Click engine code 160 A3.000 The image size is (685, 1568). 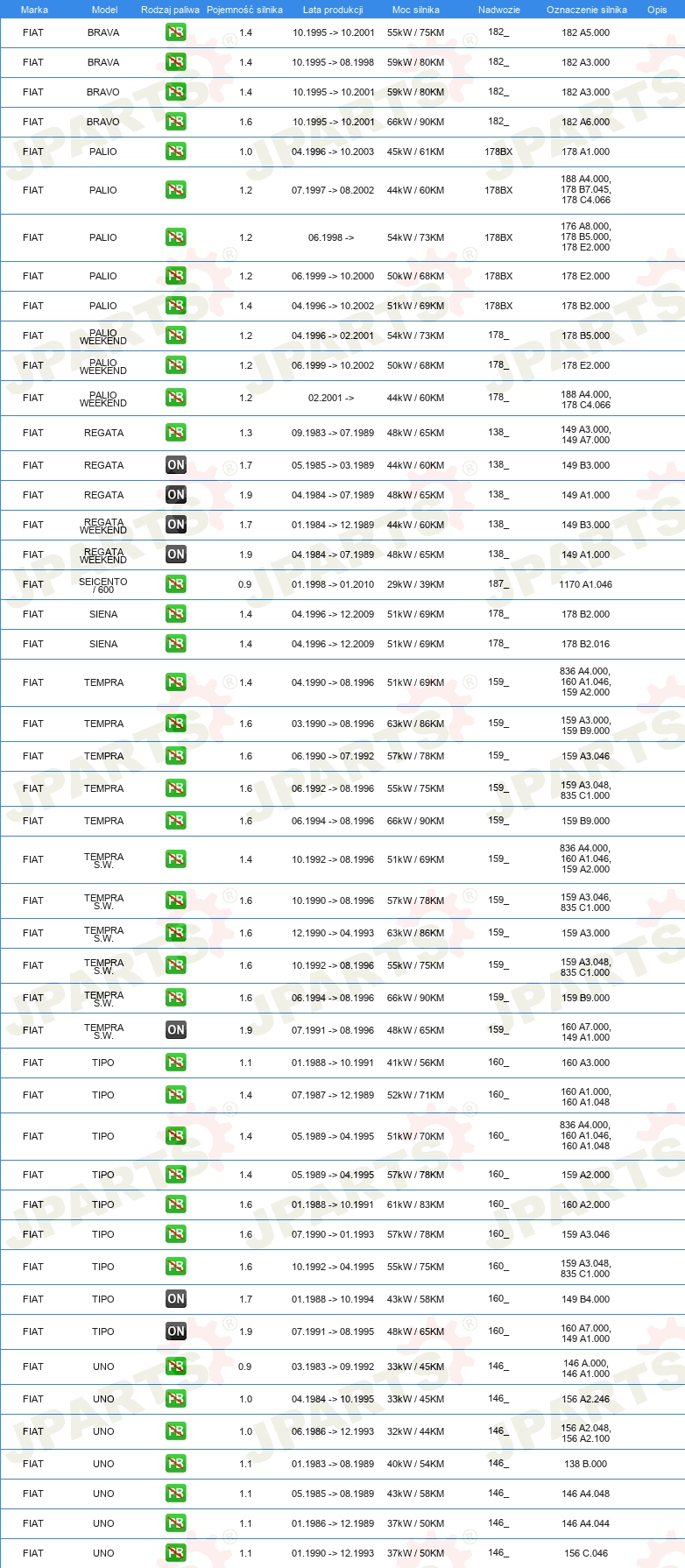pyautogui.click(x=586, y=1063)
